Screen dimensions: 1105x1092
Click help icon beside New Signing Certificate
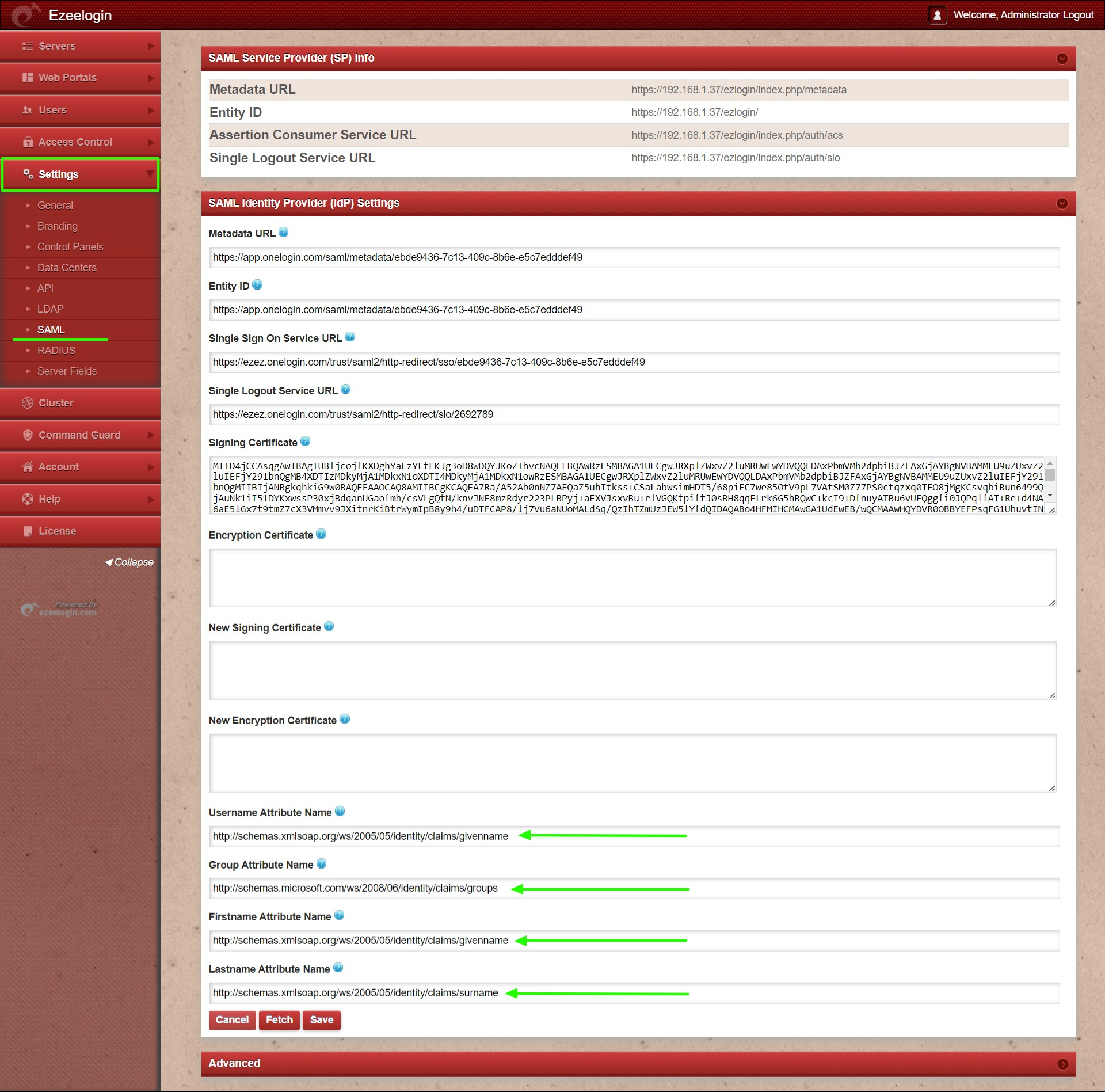tap(329, 627)
